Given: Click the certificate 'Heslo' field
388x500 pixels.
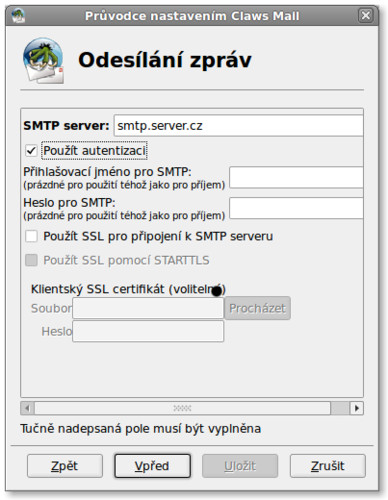Looking at the screenshot, I should (148, 331).
